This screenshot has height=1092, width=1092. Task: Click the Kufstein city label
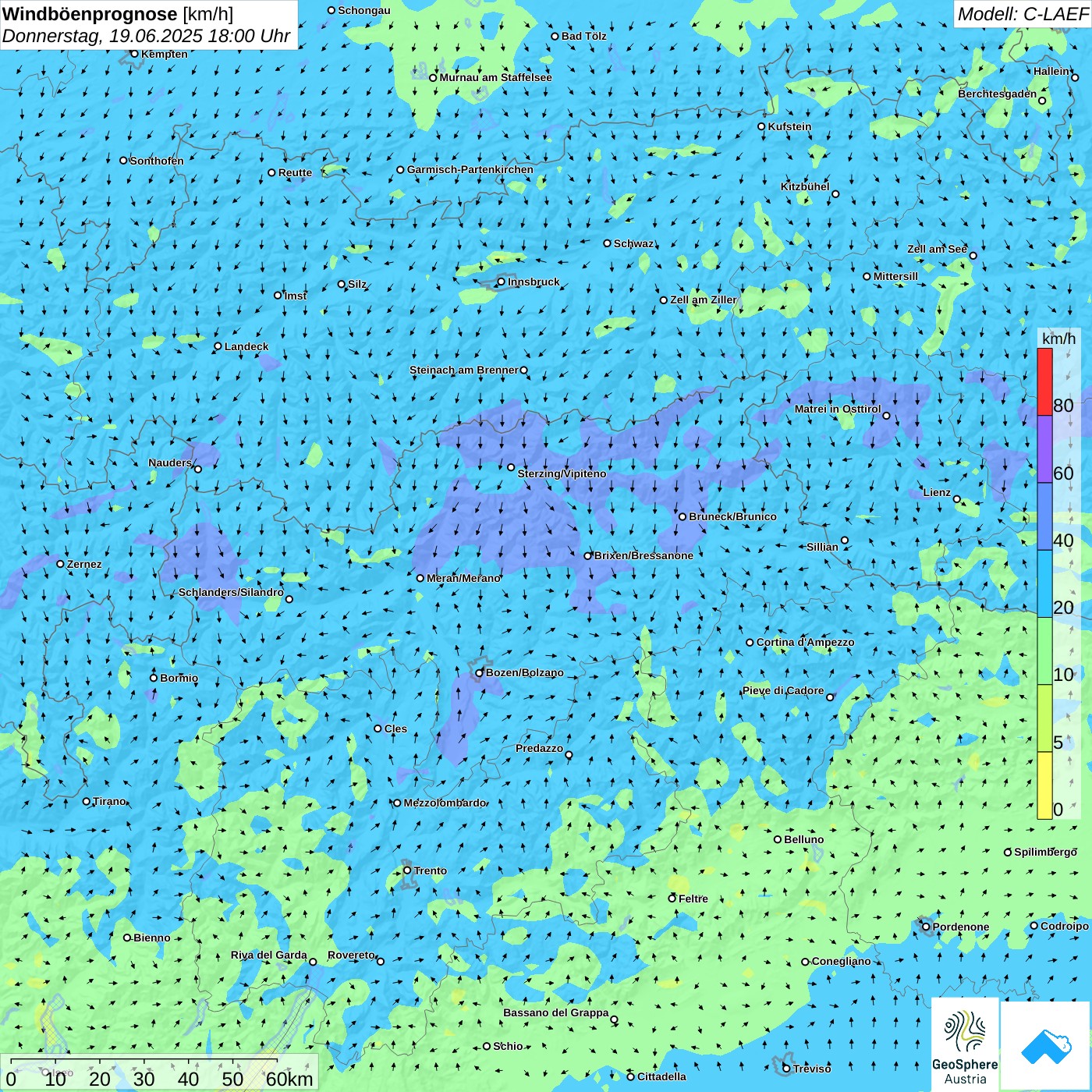pyautogui.click(x=789, y=126)
